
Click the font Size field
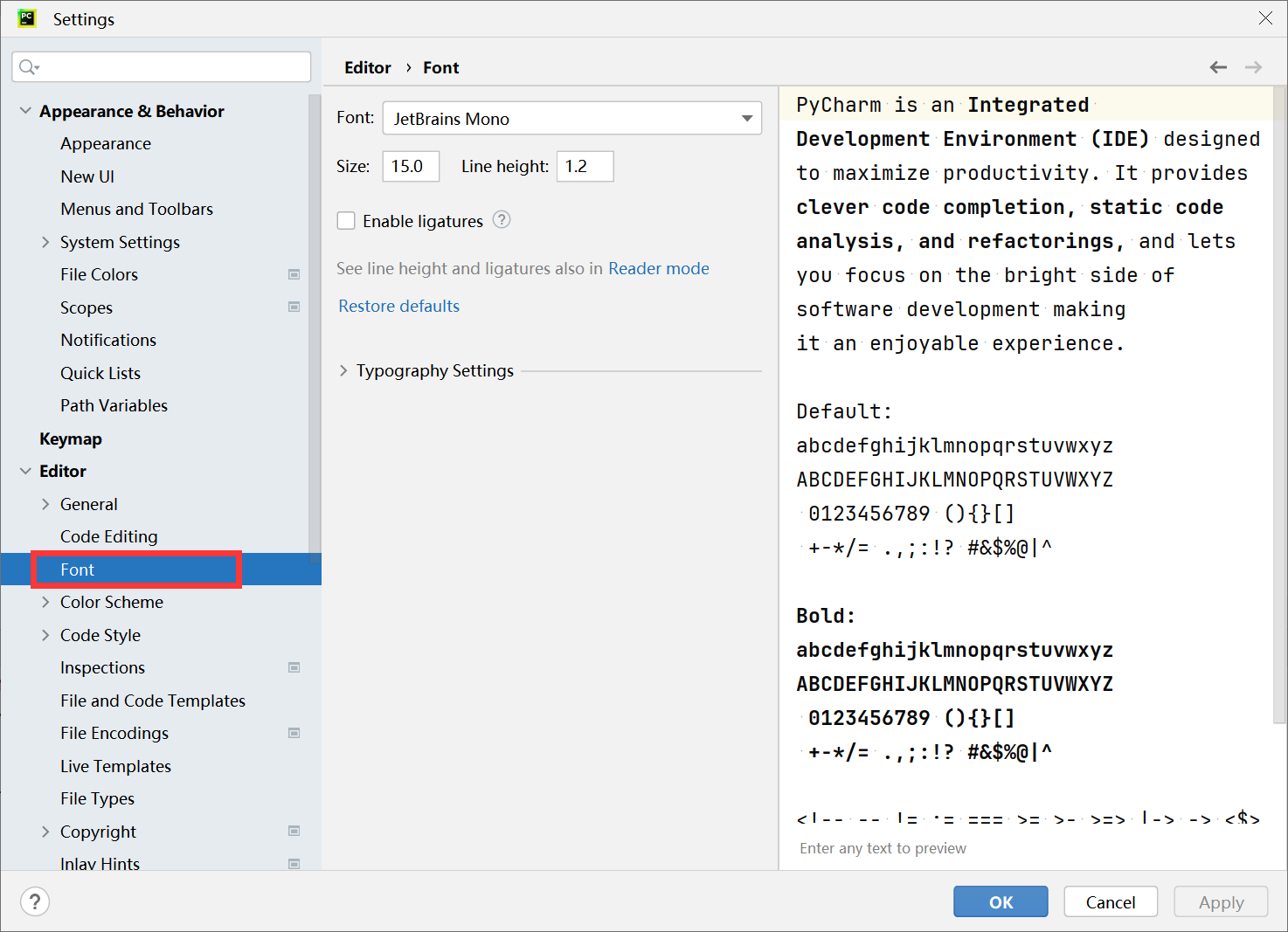411,166
